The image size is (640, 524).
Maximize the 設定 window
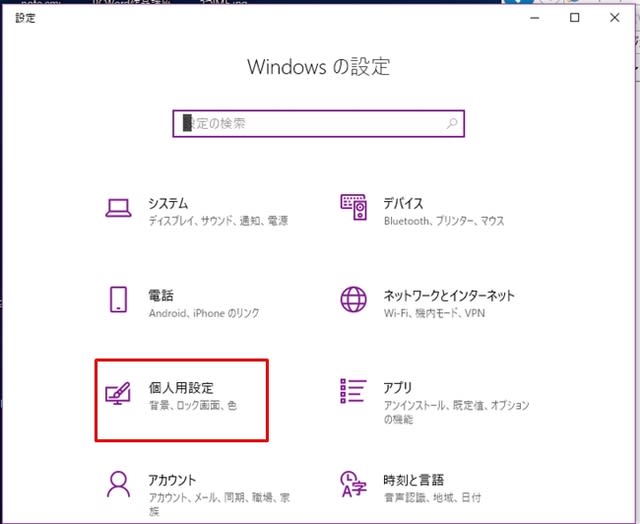tap(575, 18)
